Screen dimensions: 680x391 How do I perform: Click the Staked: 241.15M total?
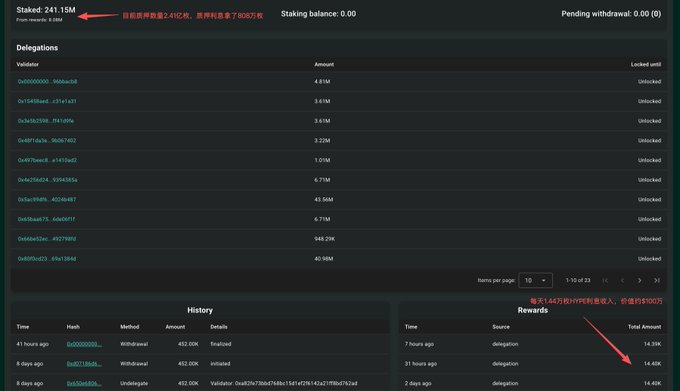[46, 10]
